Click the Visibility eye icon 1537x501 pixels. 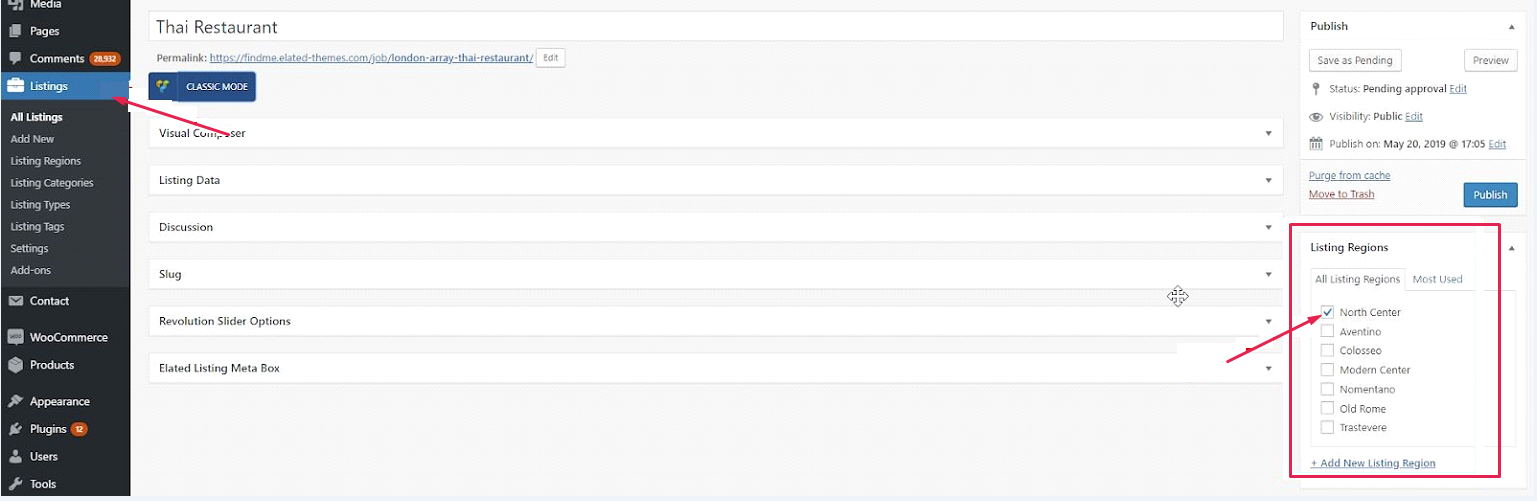click(x=1316, y=117)
